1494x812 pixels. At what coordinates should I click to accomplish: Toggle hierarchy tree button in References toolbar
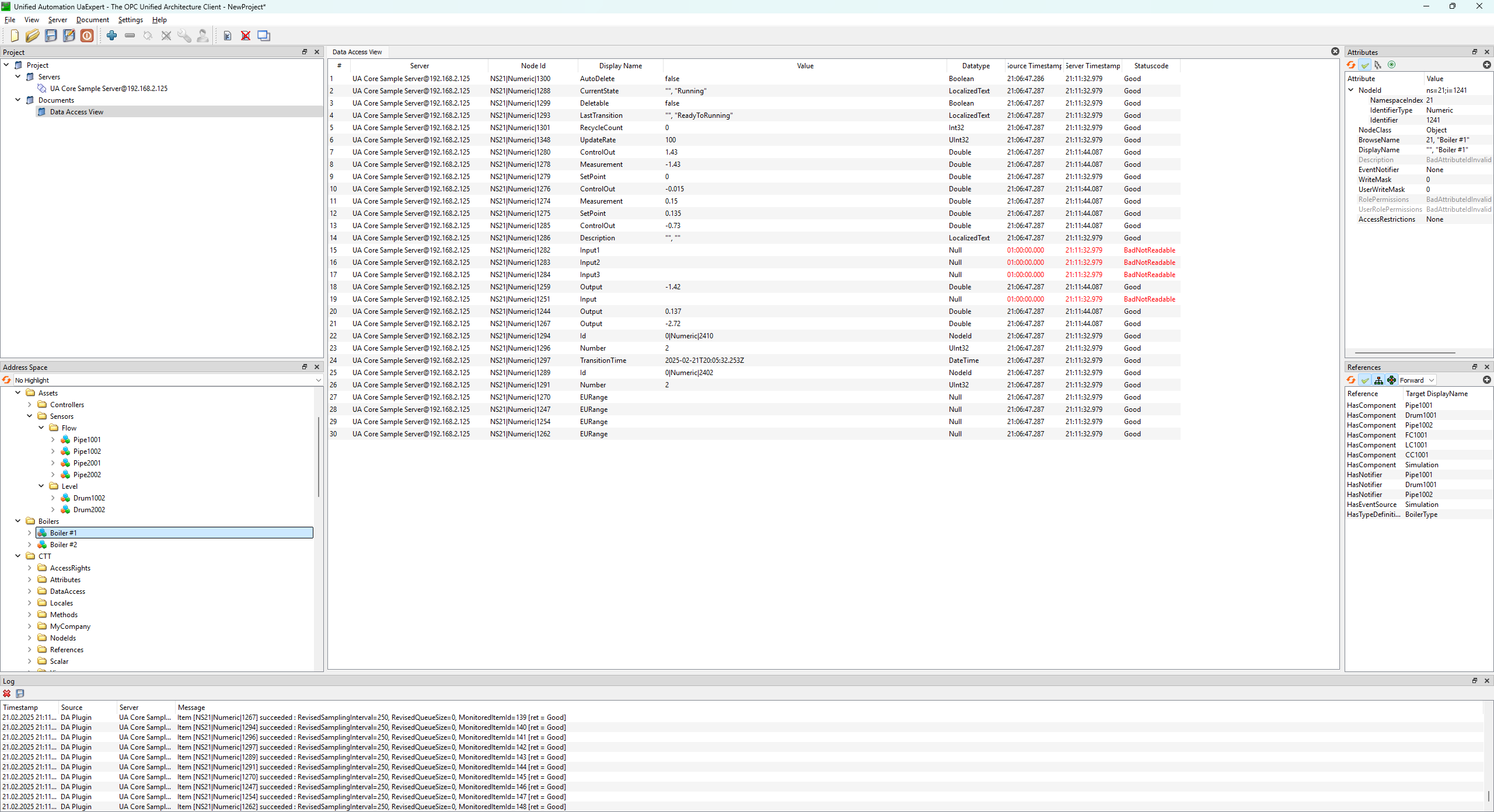(1378, 380)
